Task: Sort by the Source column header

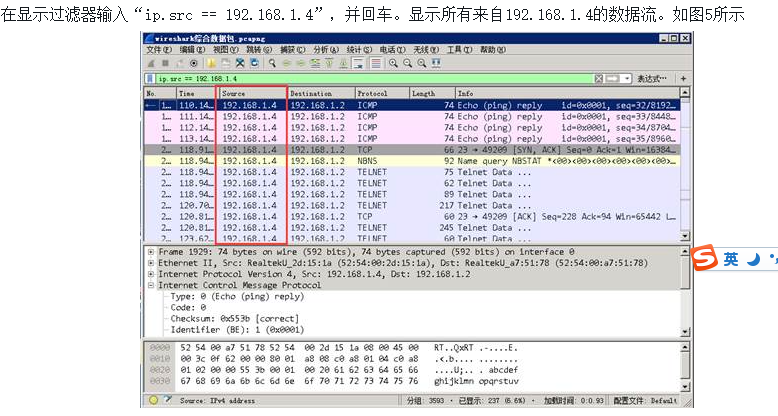Action: 252,93
